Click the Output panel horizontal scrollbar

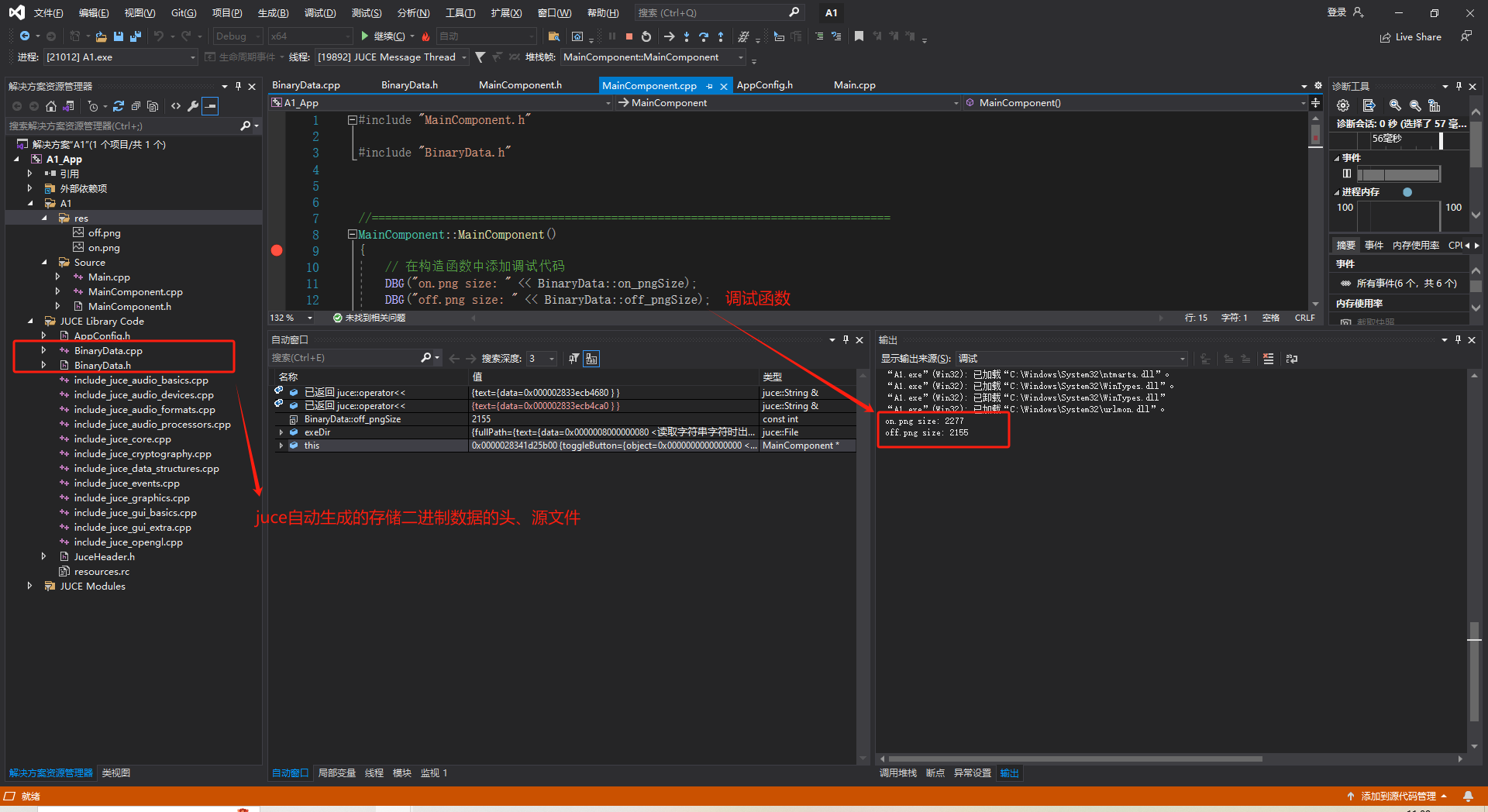click(1076, 759)
